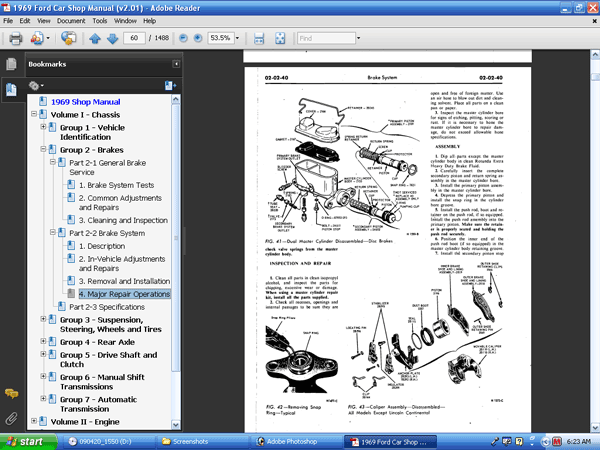Open the View menu
The width and height of the screenshot is (600, 450).
point(44,21)
